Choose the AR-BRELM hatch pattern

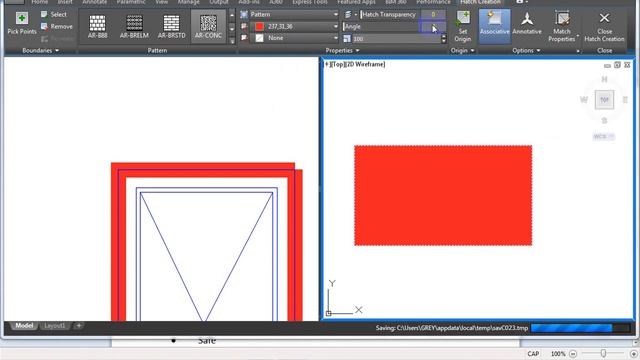134,27
